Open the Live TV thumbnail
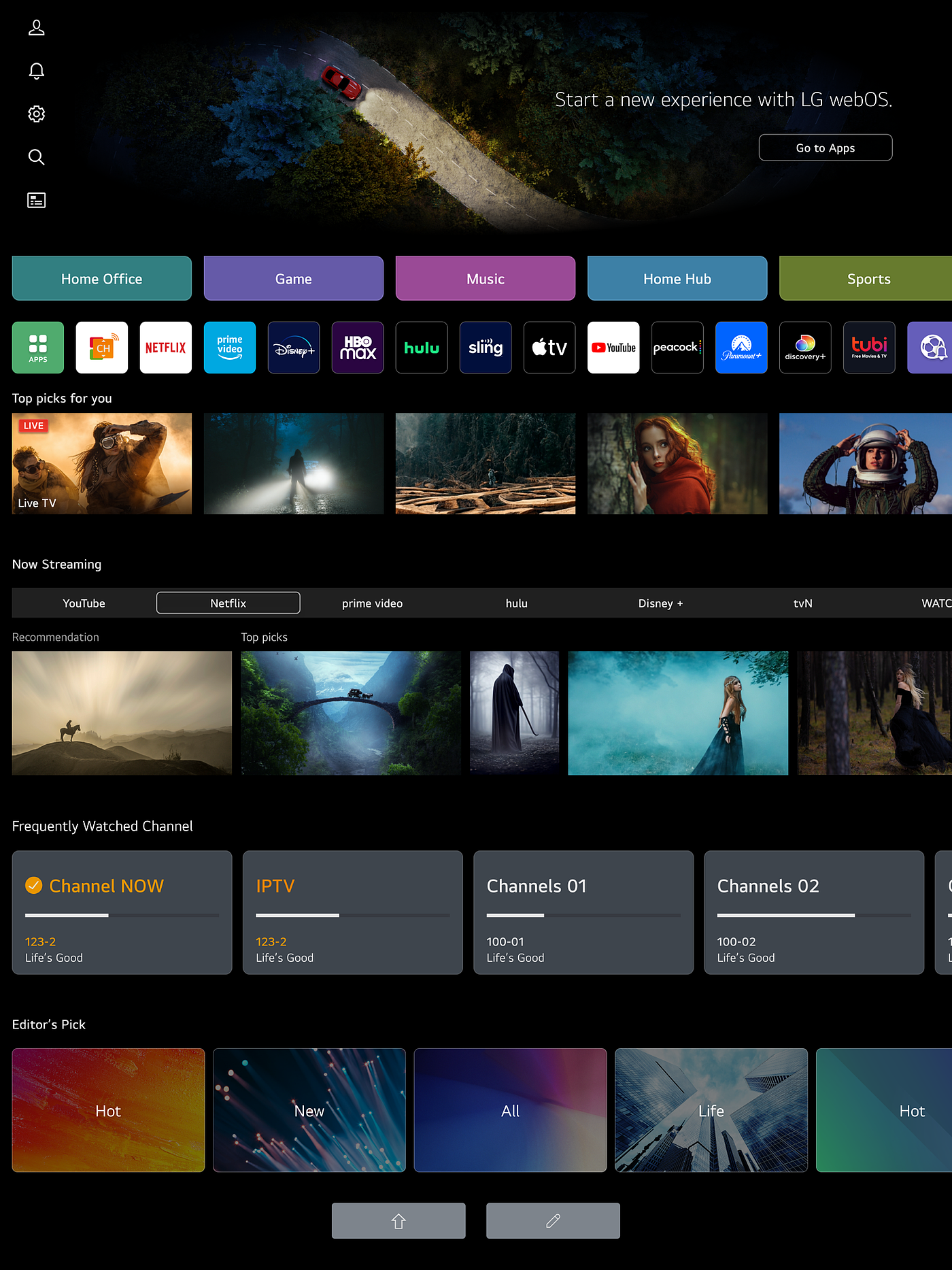Screen dimensions: 952x1270 (x=102, y=464)
